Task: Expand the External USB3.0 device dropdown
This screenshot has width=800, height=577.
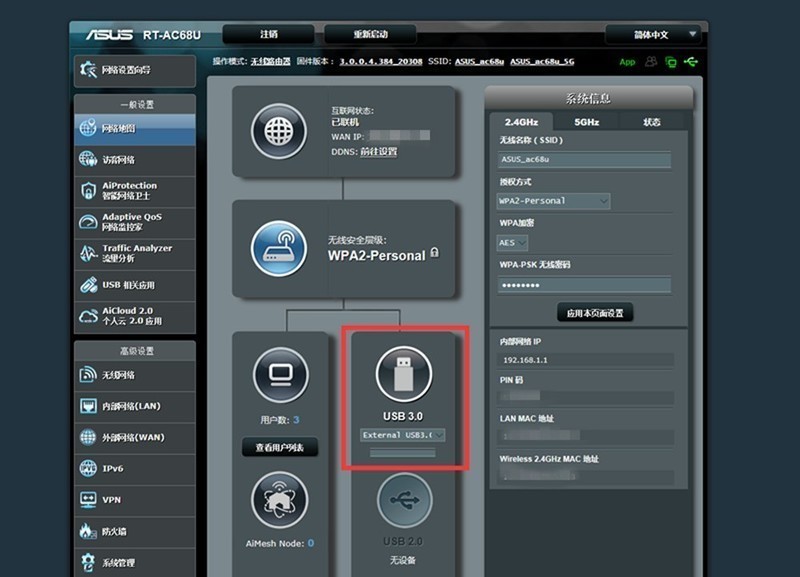Action: [x=403, y=435]
